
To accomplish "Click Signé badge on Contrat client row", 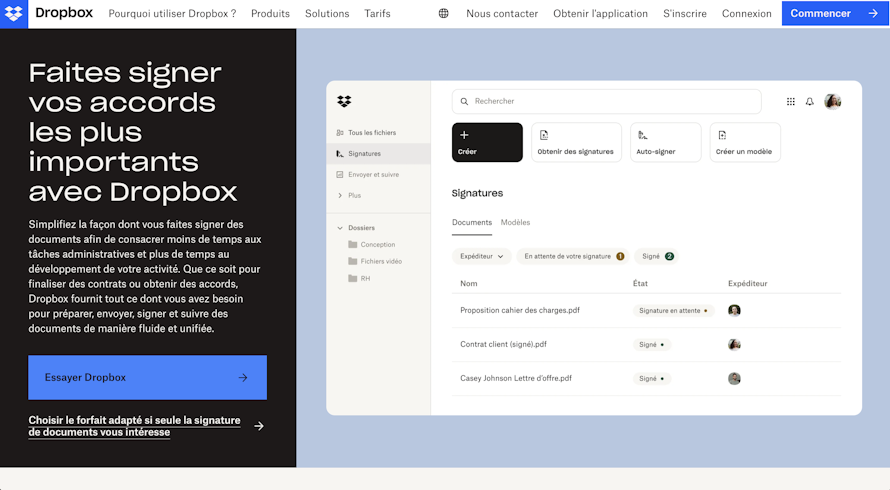I will pos(652,345).
